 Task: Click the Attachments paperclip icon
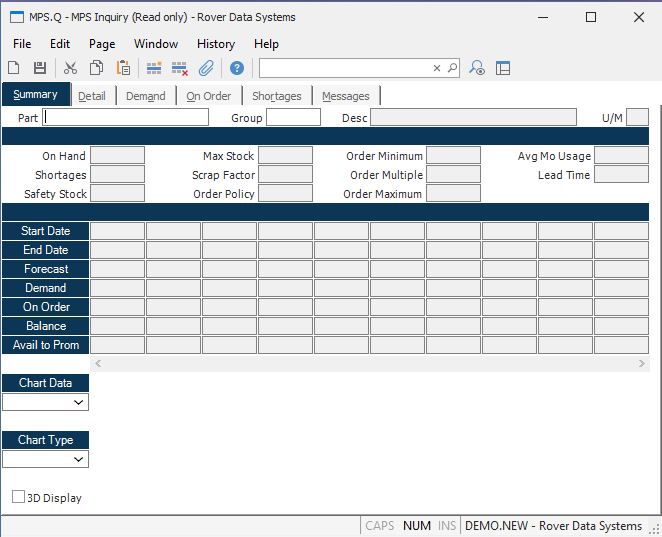click(x=206, y=68)
